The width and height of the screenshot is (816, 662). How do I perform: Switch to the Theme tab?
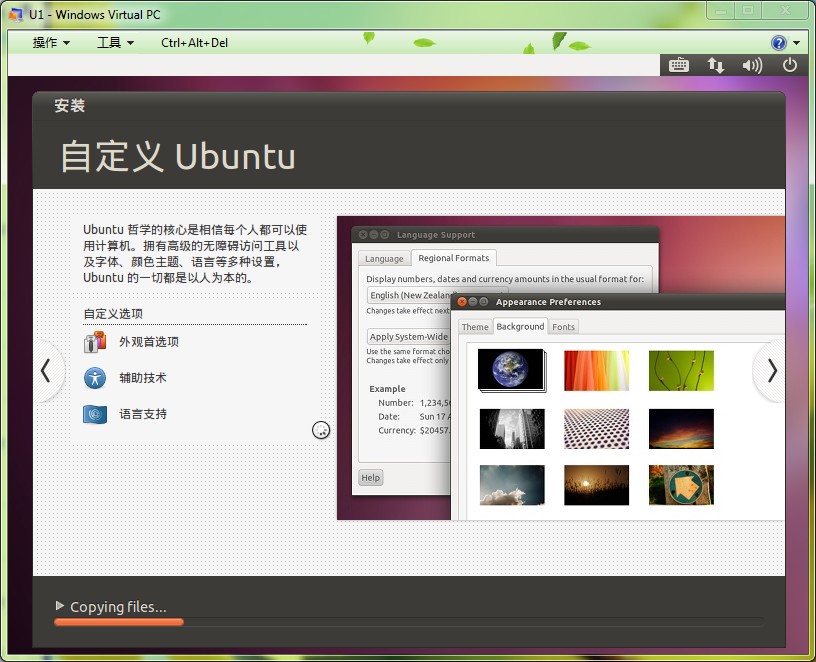tap(475, 327)
